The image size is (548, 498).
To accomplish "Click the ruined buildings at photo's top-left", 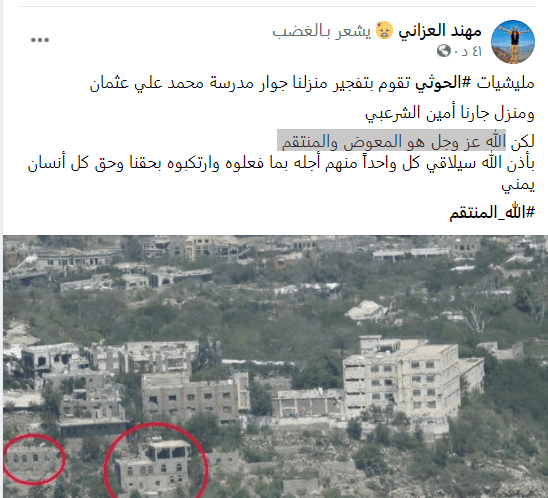I will coord(61,260).
